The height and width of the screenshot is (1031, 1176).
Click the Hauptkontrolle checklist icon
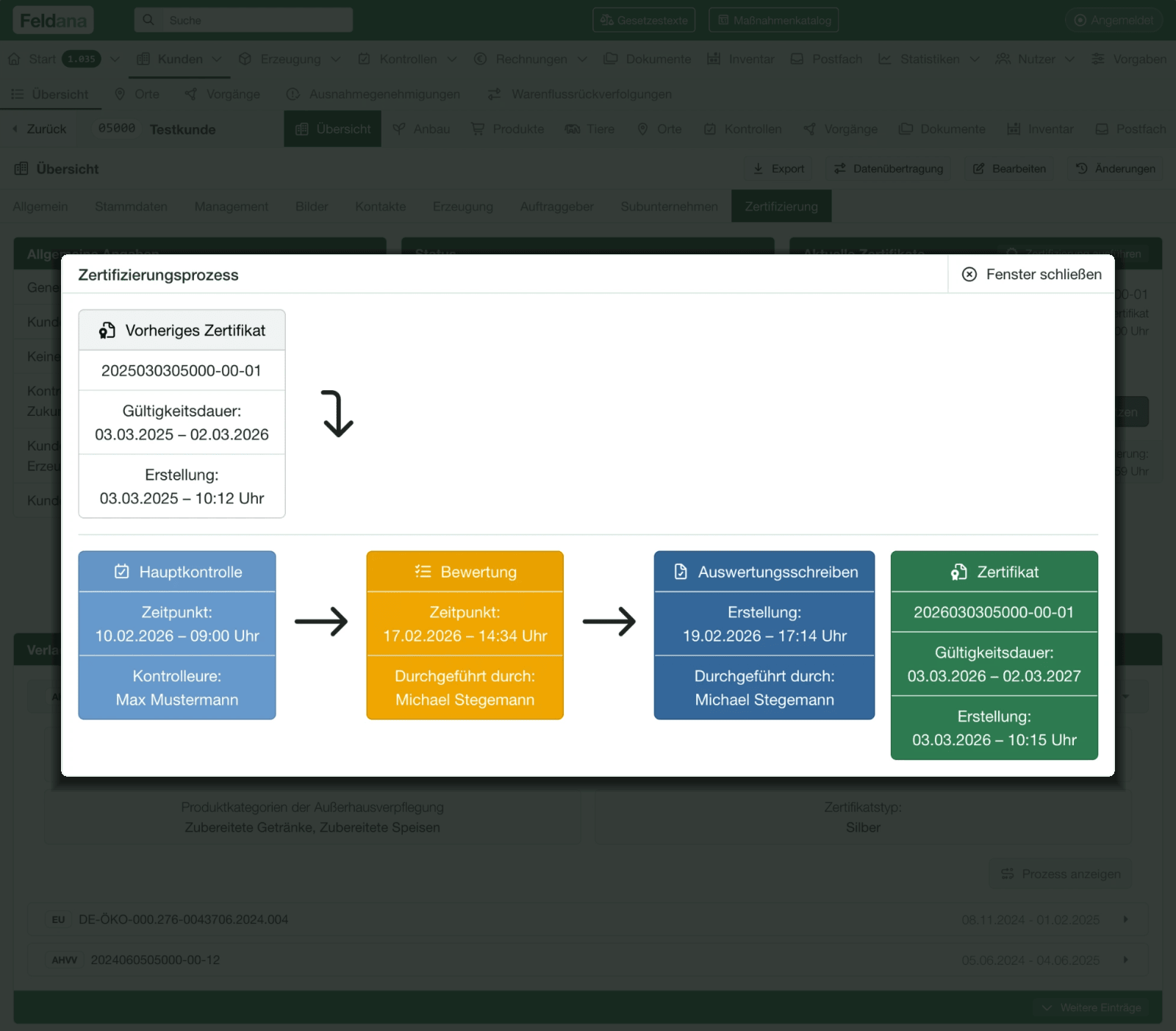click(x=122, y=572)
